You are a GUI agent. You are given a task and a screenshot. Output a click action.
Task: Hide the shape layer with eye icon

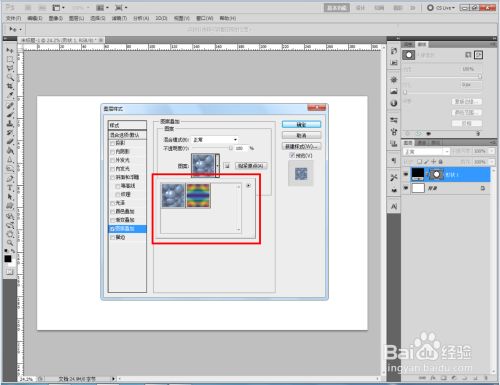(406, 174)
